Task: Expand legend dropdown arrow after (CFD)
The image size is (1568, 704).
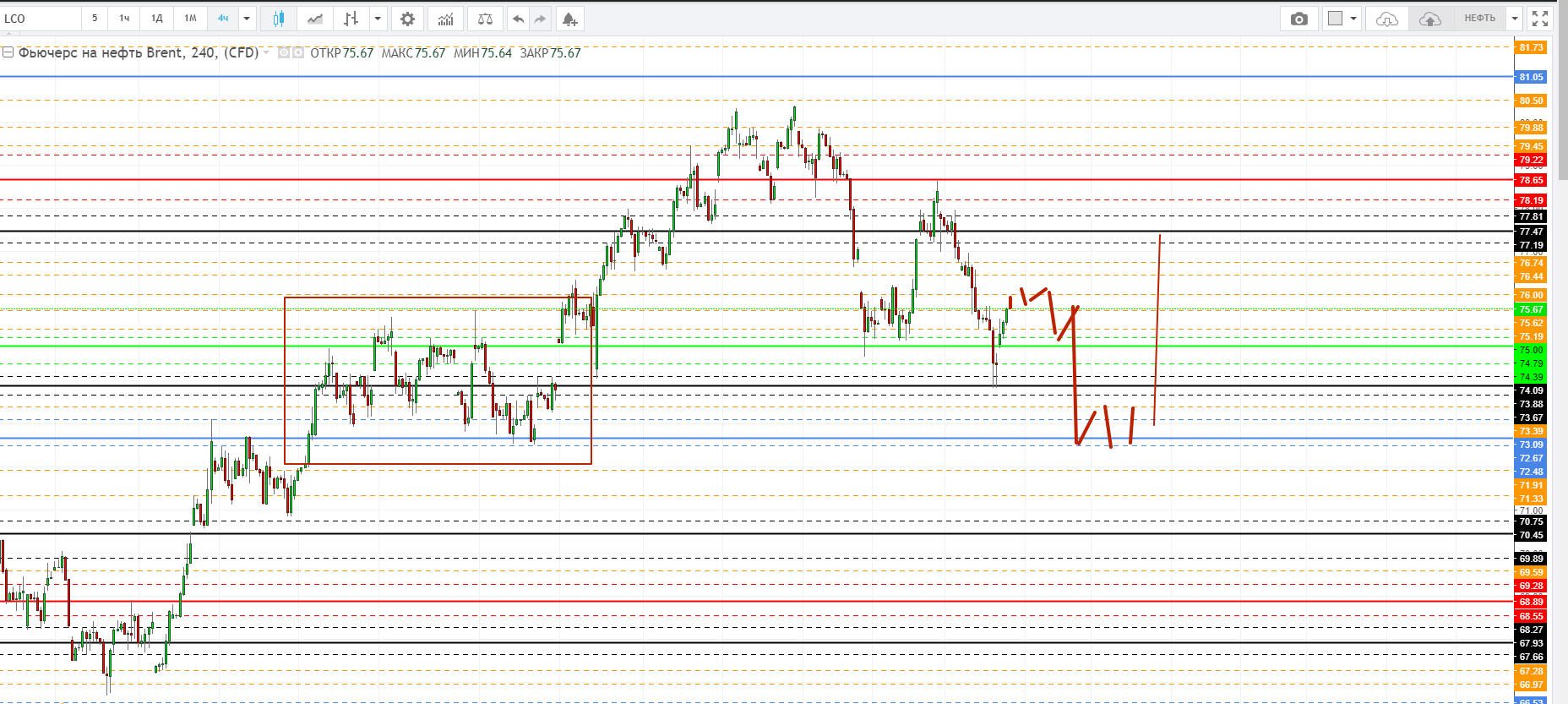Action: [267, 52]
